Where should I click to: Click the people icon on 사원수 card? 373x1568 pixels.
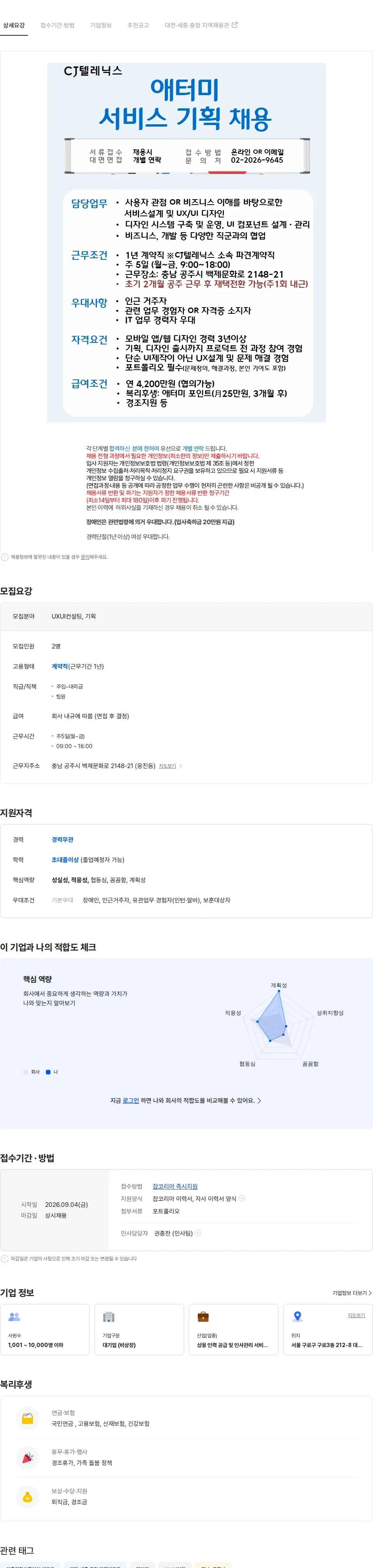[15, 1317]
